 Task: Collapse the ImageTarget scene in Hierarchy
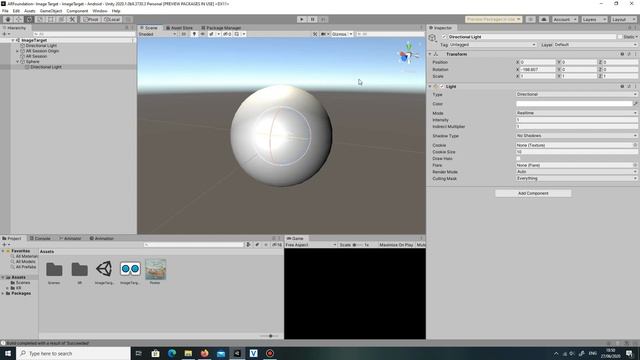tap(13, 40)
